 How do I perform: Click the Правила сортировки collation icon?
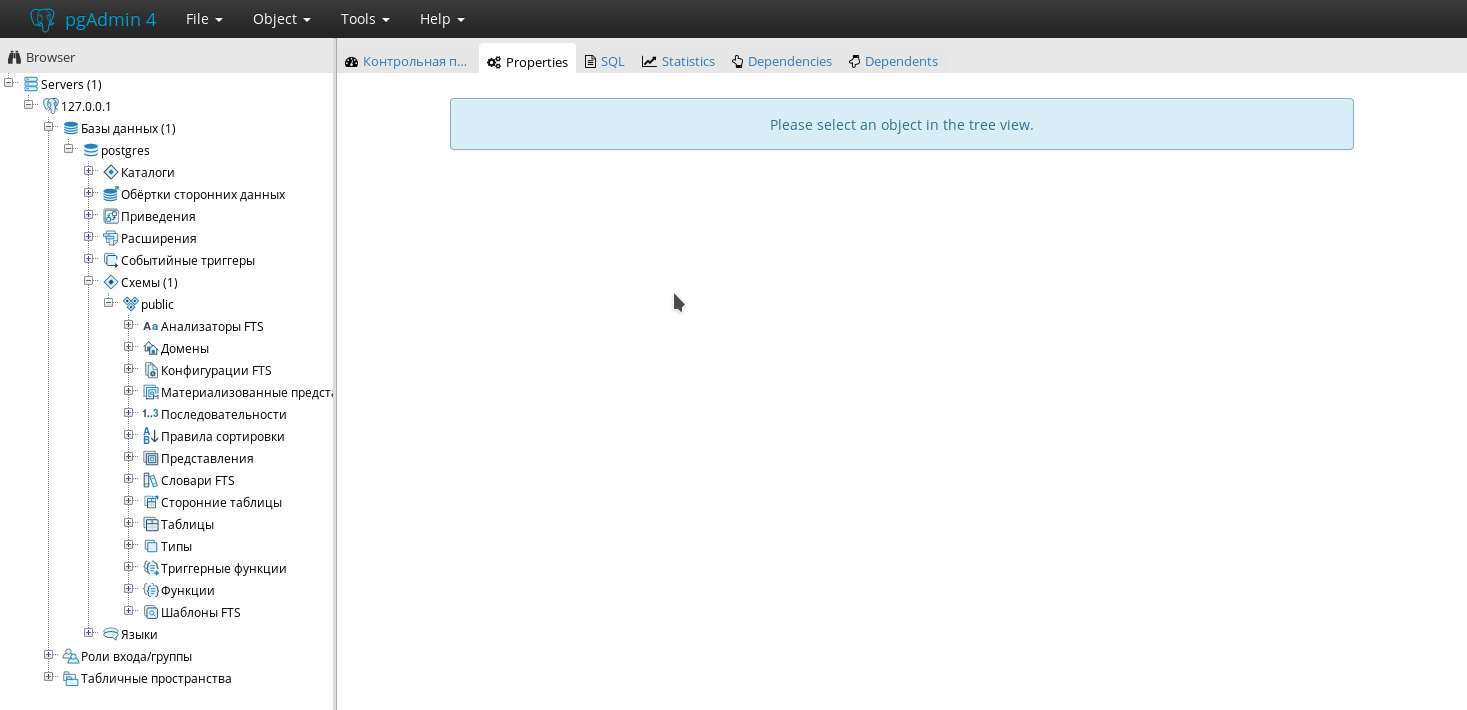click(x=150, y=437)
